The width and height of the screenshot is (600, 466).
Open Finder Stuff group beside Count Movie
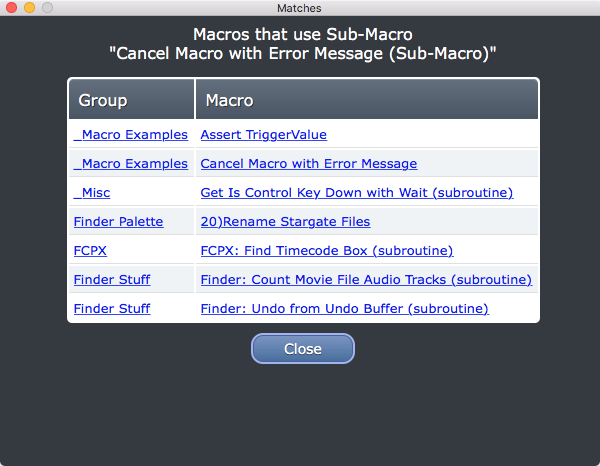[x=112, y=280]
